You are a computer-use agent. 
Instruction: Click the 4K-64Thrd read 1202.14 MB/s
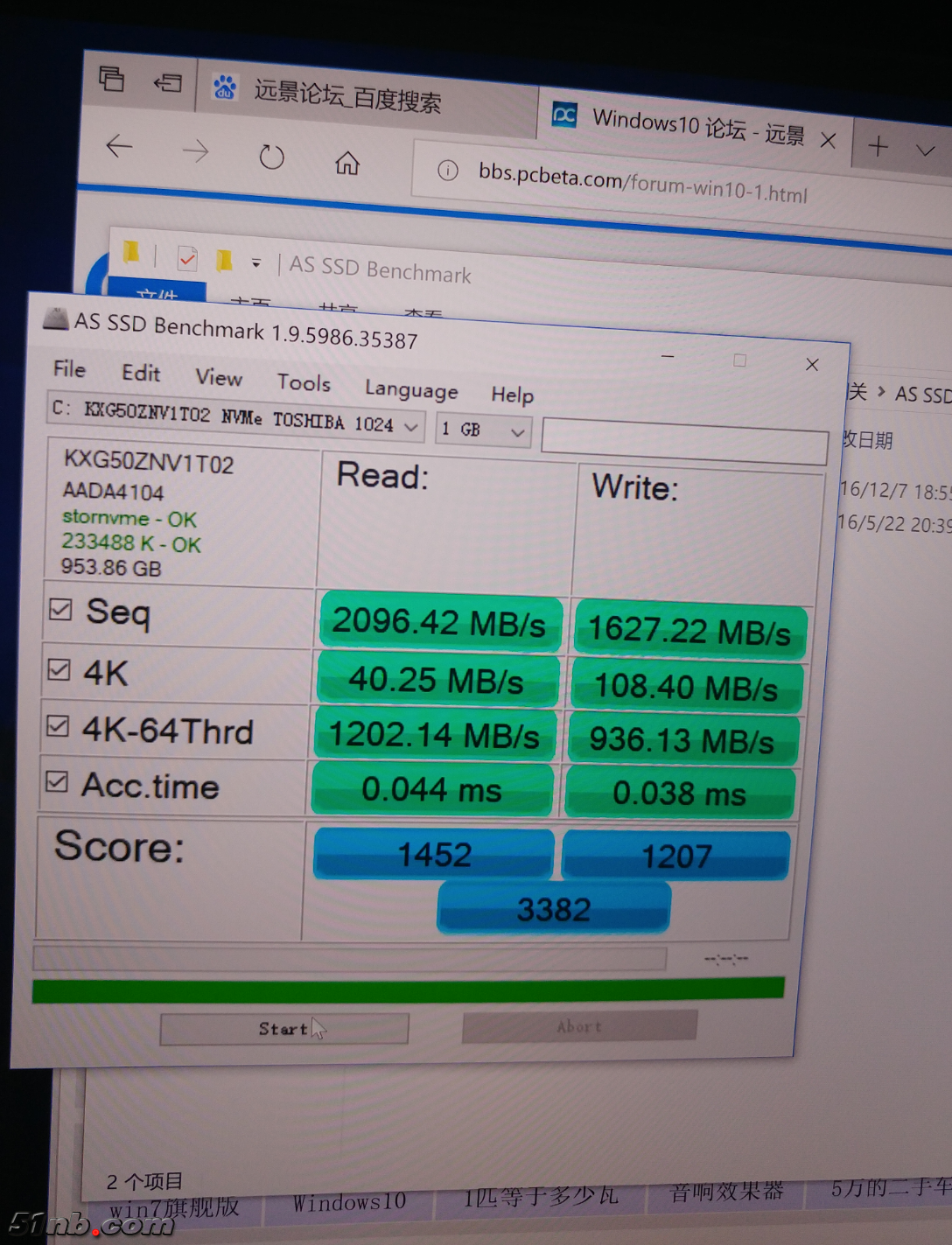pos(434,736)
